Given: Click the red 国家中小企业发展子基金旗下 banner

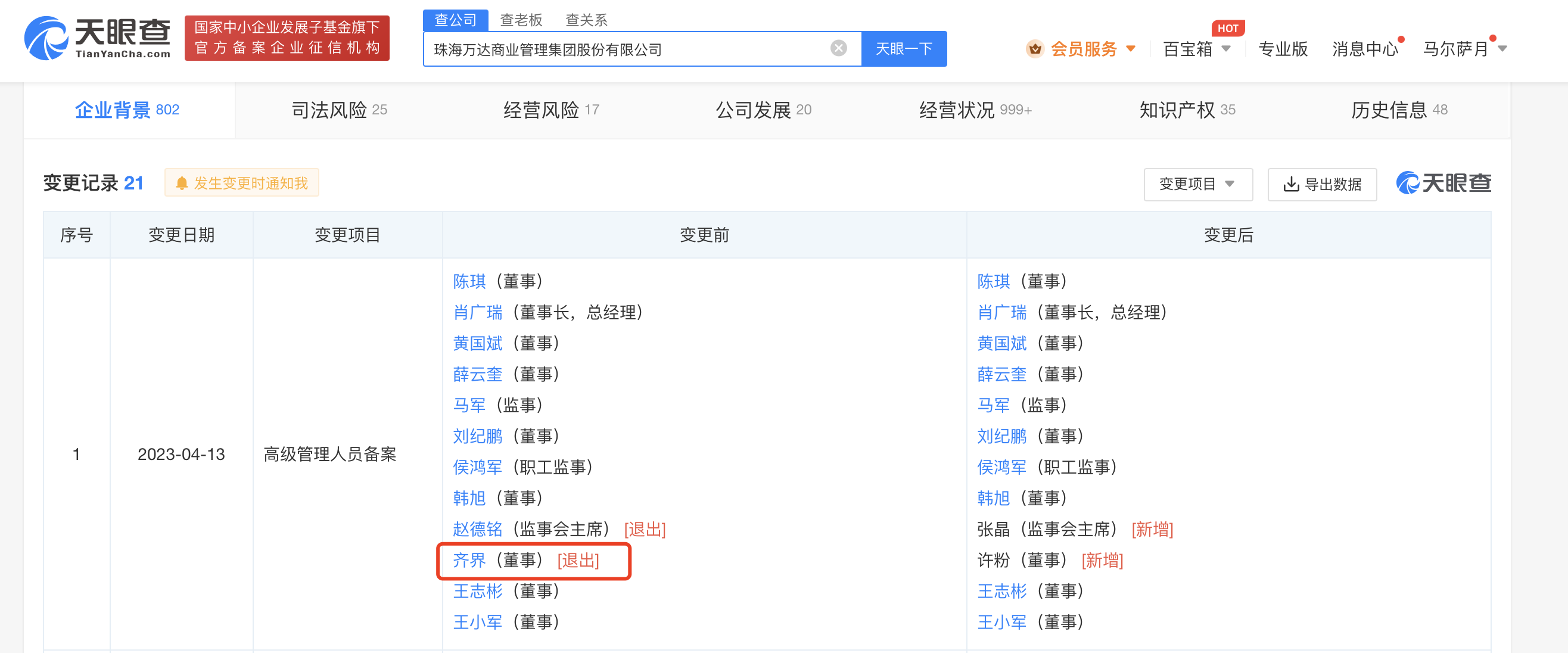Looking at the screenshot, I should click(287, 38).
